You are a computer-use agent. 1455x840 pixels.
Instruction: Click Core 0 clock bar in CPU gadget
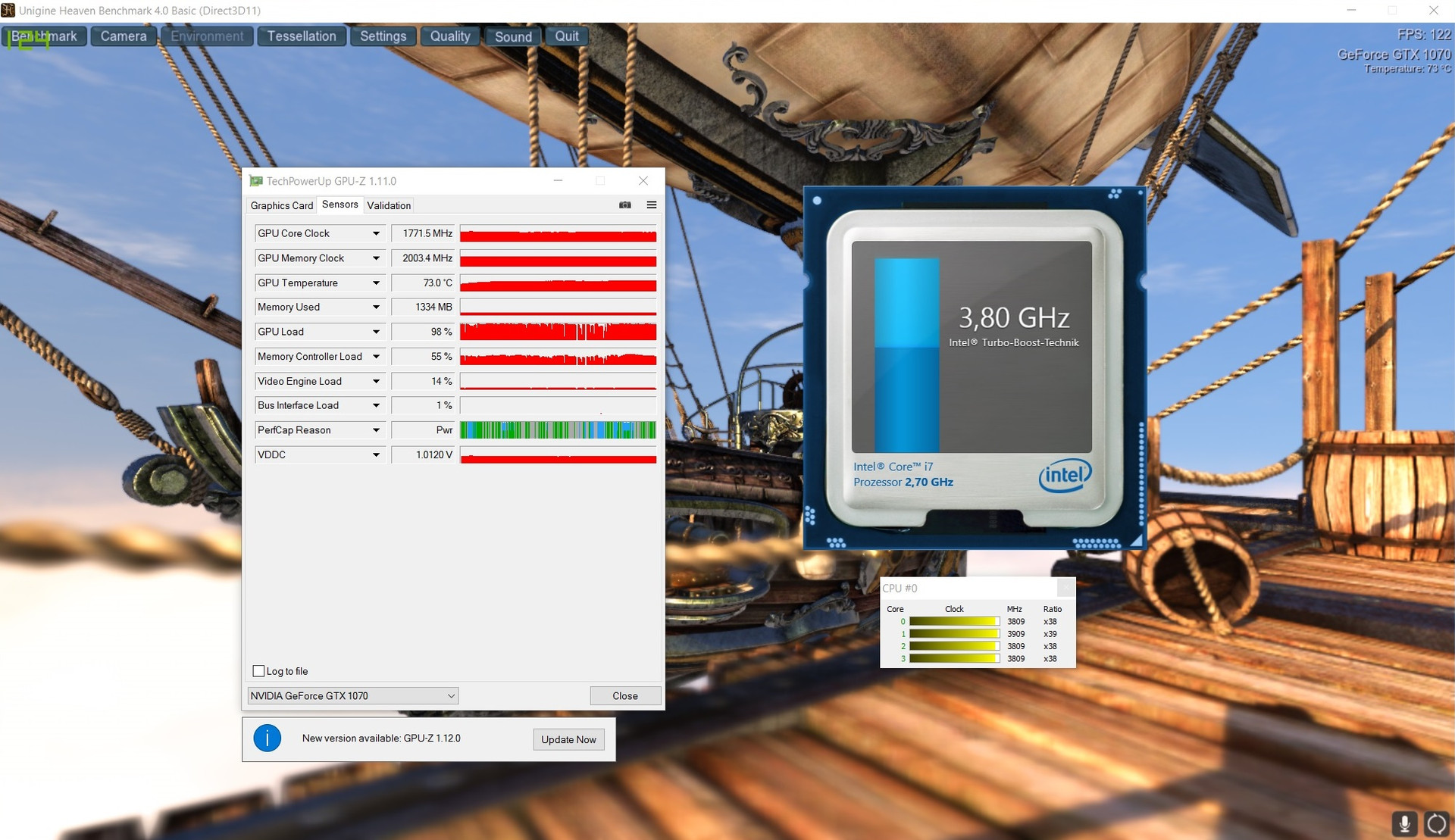pos(954,621)
